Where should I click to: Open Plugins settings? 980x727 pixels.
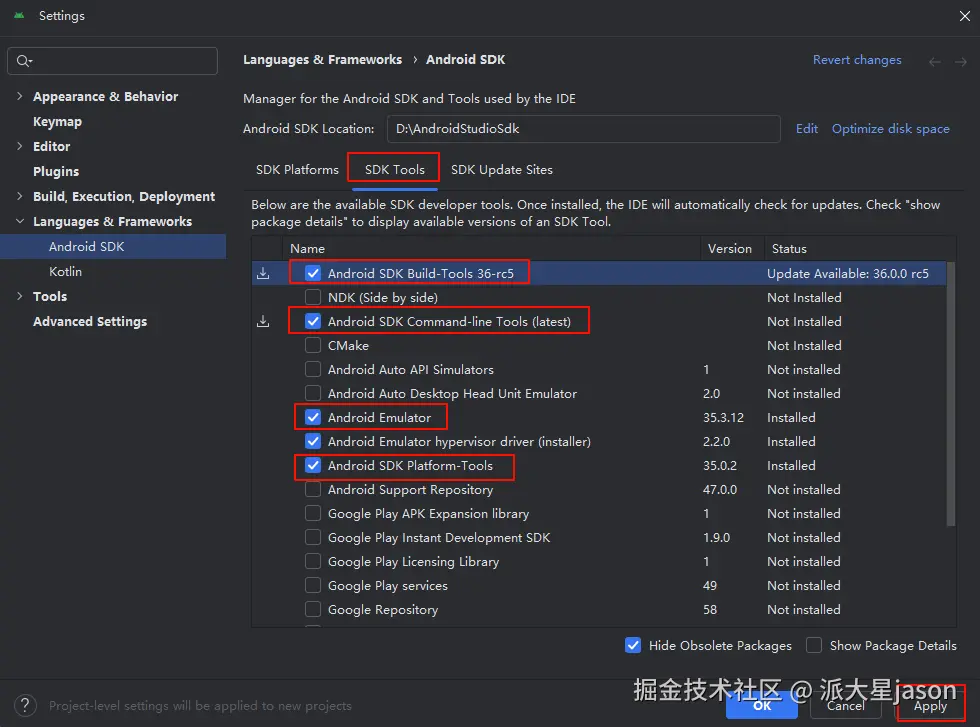point(56,171)
